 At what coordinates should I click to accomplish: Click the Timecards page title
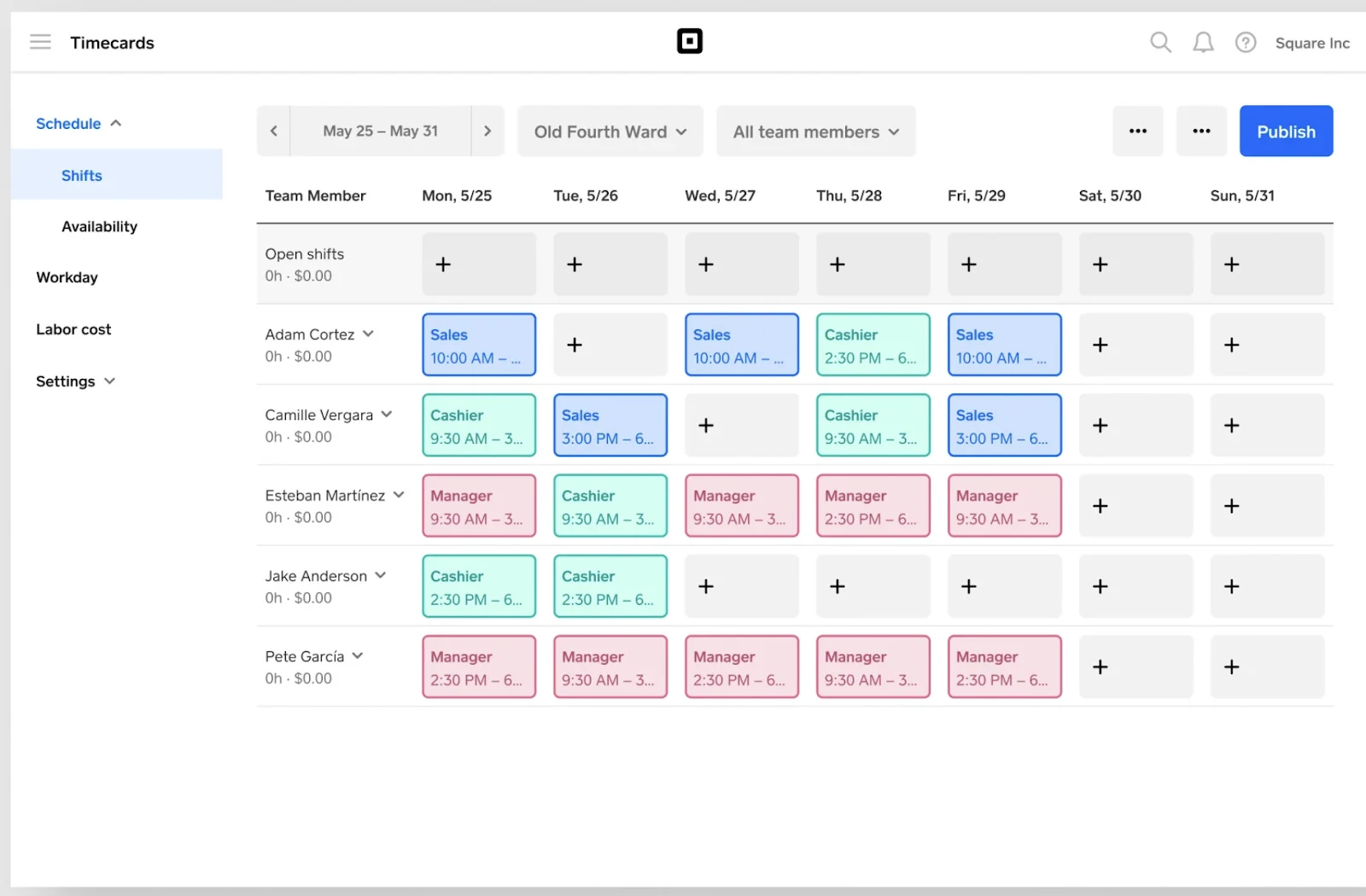(x=112, y=43)
